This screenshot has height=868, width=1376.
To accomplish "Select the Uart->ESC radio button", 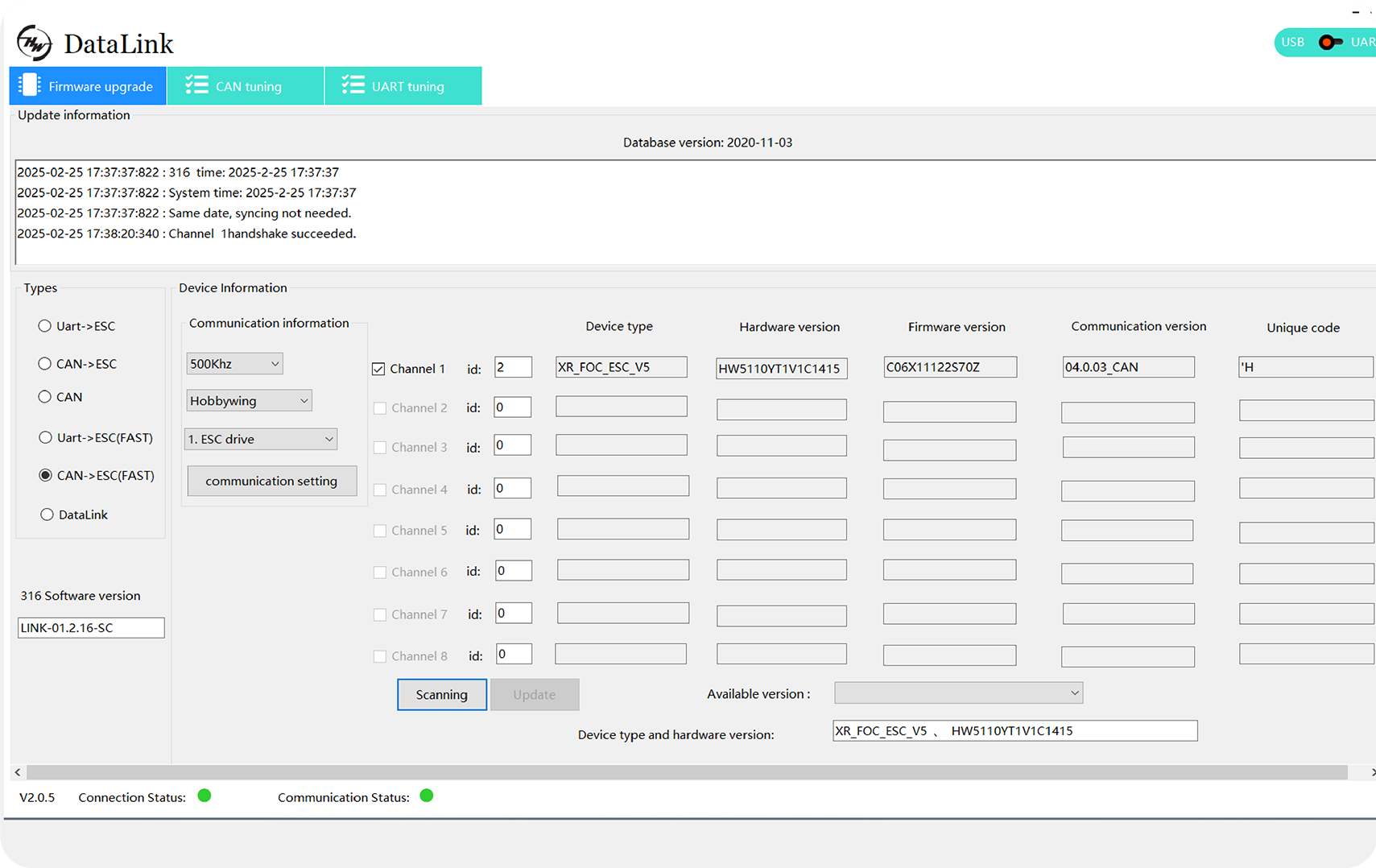I will tap(45, 326).
